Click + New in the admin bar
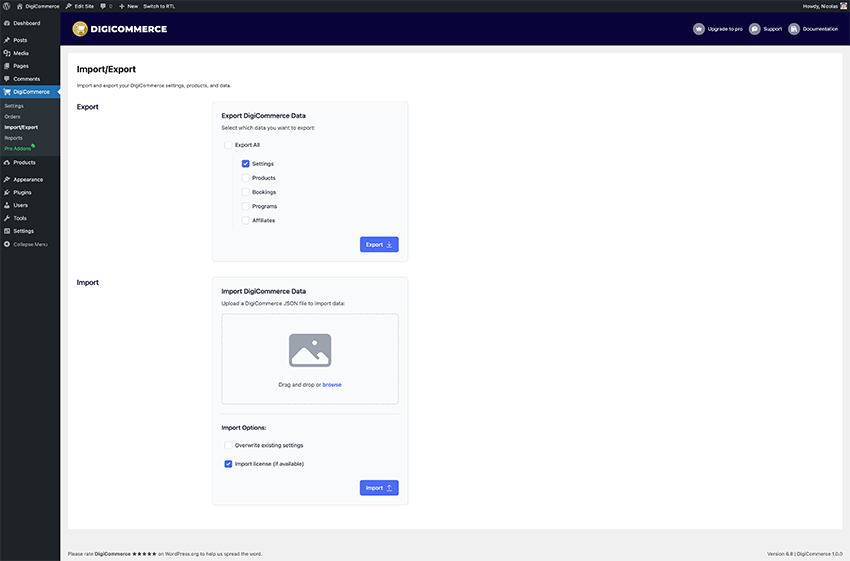This screenshot has width=850, height=561. pyautogui.click(x=128, y=6)
